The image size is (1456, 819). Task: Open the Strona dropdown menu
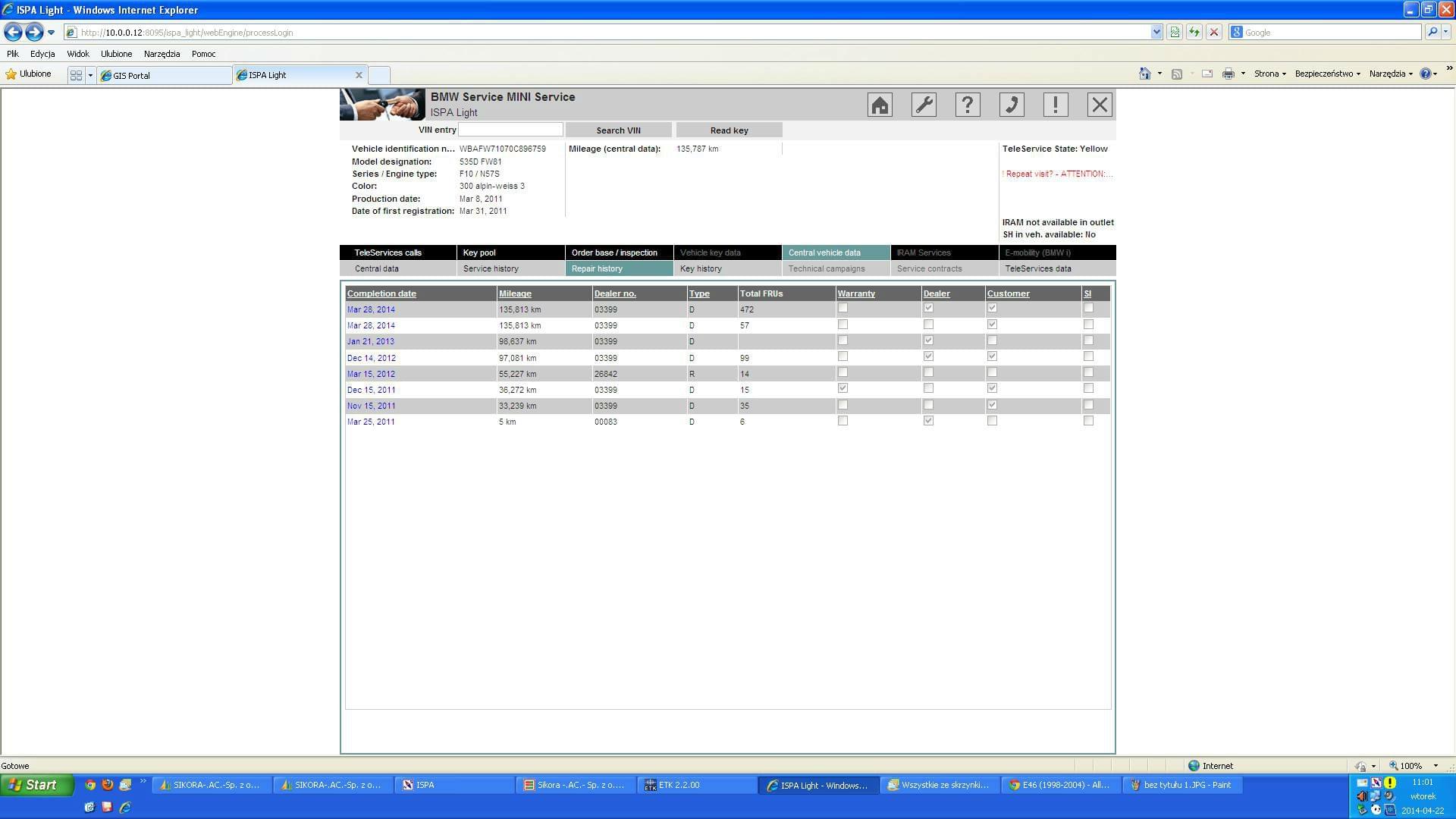click(1270, 74)
